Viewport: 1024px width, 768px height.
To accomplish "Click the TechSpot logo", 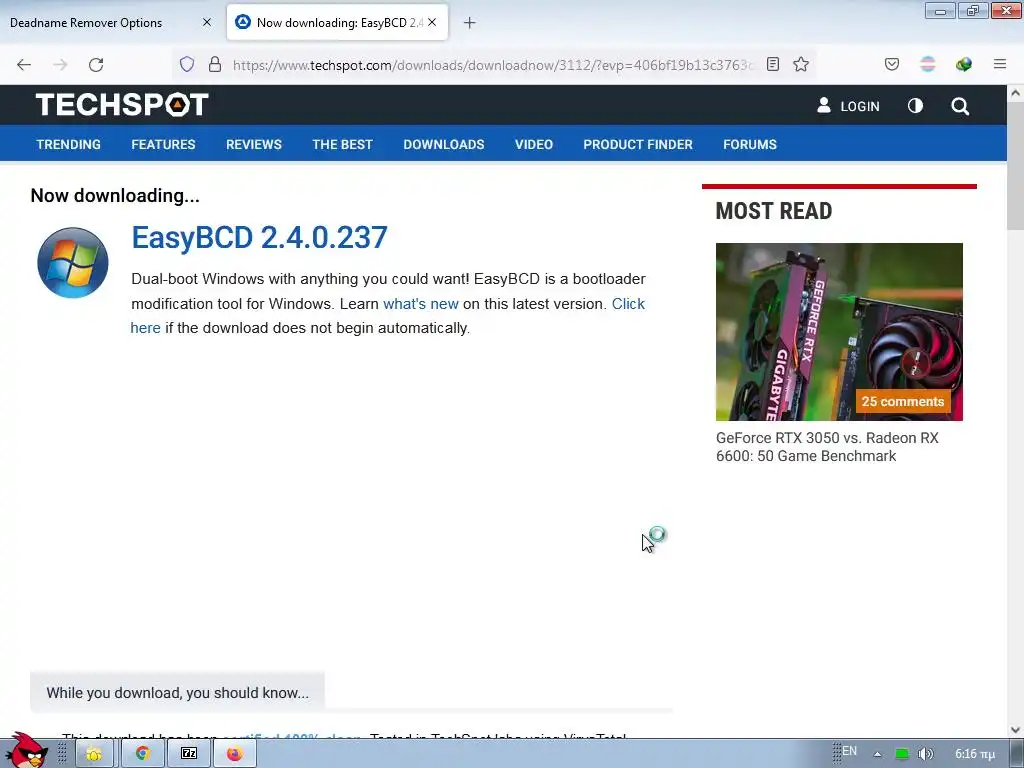I will tap(122, 104).
